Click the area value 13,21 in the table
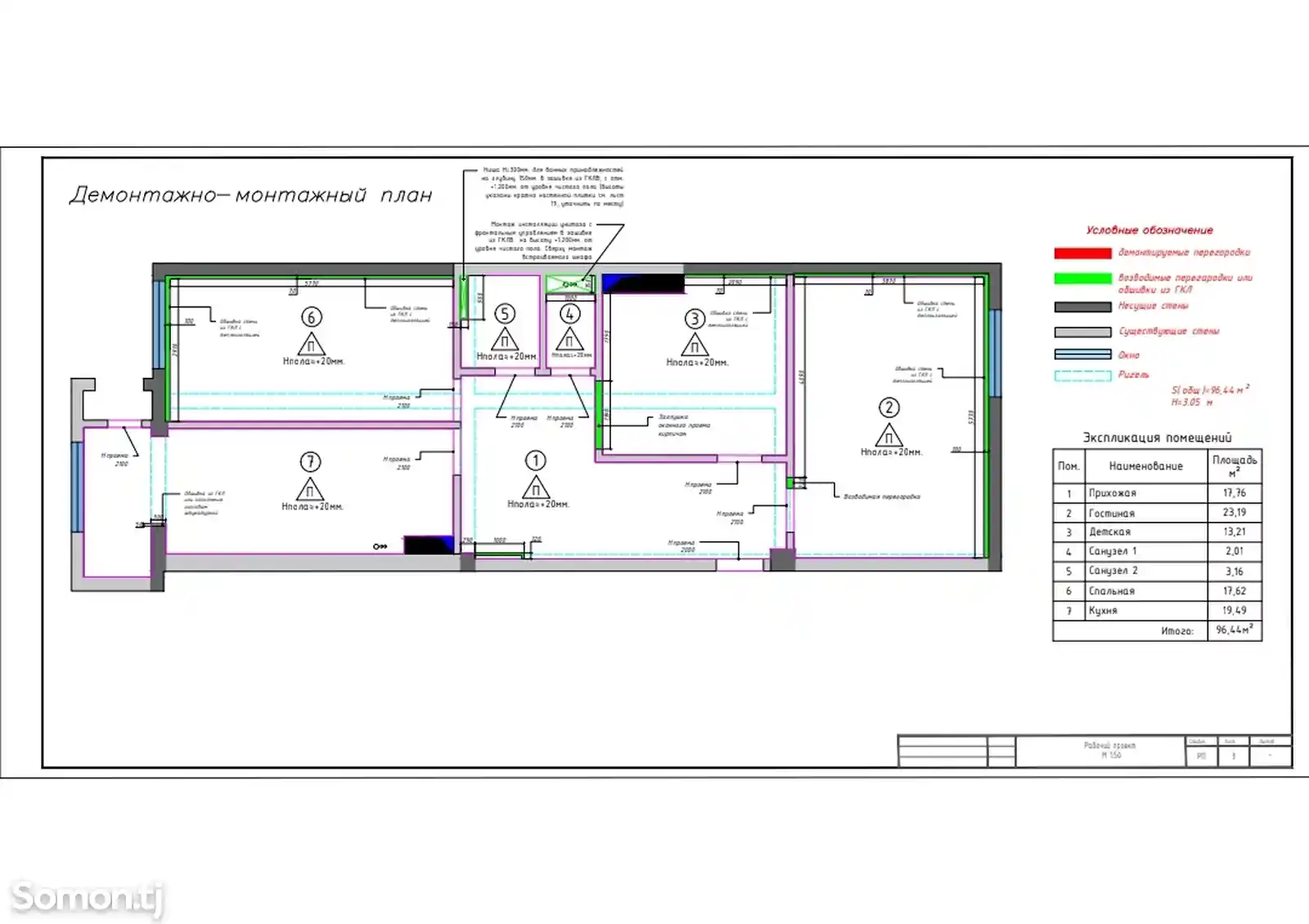The width and height of the screenshot is (1309, 924). pyautogui.click(x=1235, y=532)
